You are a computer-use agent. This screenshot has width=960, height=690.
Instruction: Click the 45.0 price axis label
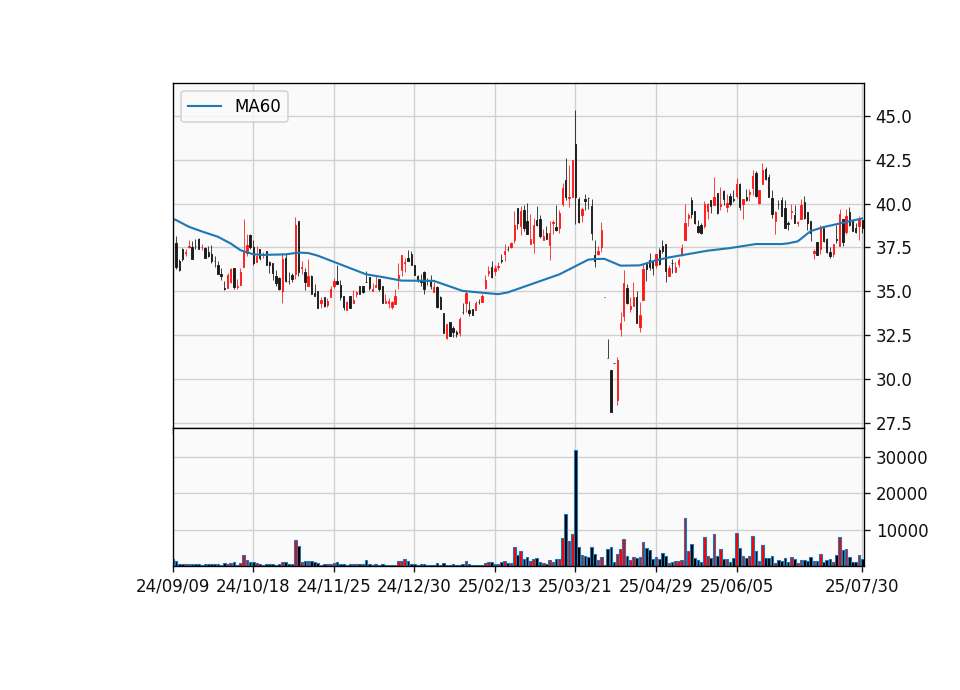click(893, 116)
